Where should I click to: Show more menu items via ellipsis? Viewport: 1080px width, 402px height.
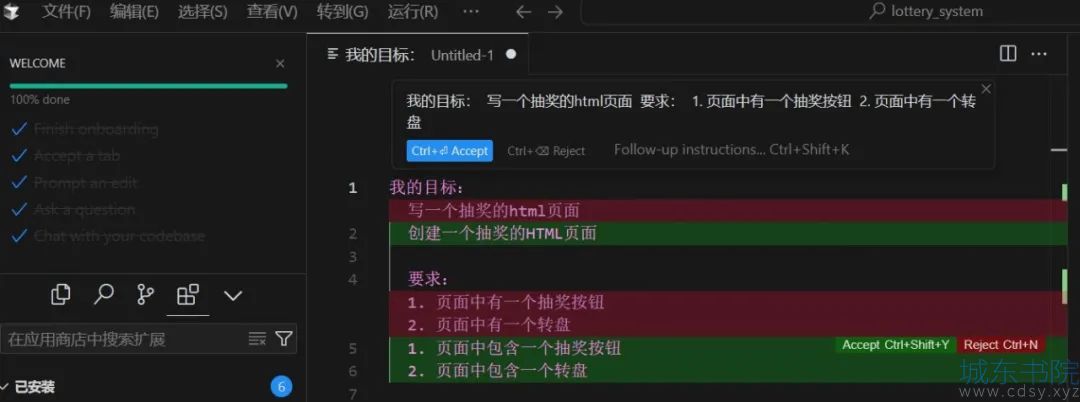(x=470, y=12)
